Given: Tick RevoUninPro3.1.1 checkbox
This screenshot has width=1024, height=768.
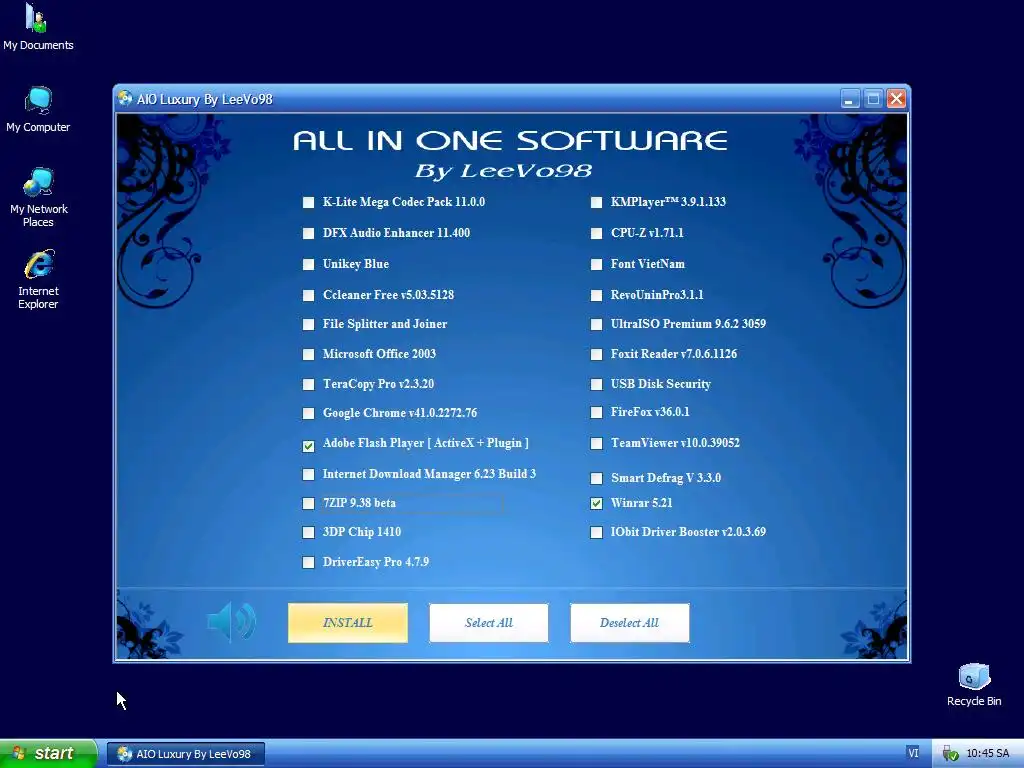Looking at the screenshot, I should 596,295.
